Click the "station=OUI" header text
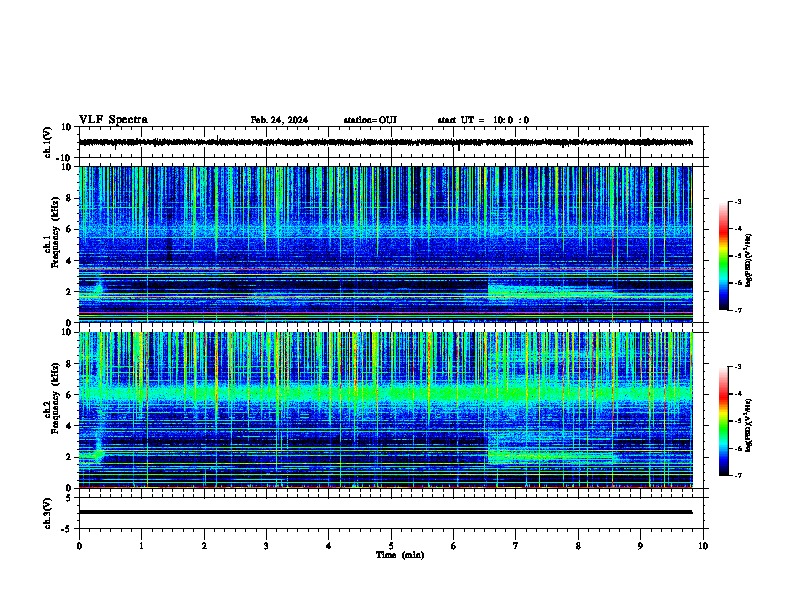This screenshot has width=792, height=612. 370,120
